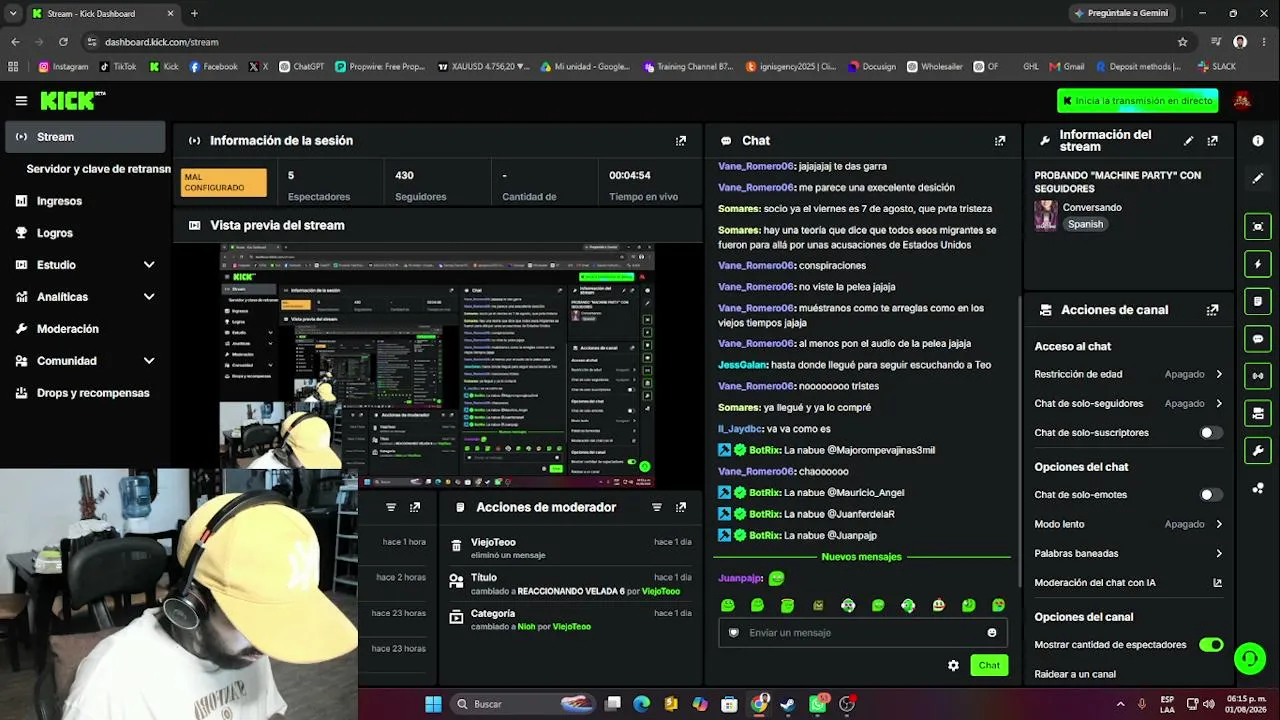The width and height of the screenshot is (1280, 720).
Task: Pop out the Acciones de moderador panel
Action: click(x=681, y=507)
